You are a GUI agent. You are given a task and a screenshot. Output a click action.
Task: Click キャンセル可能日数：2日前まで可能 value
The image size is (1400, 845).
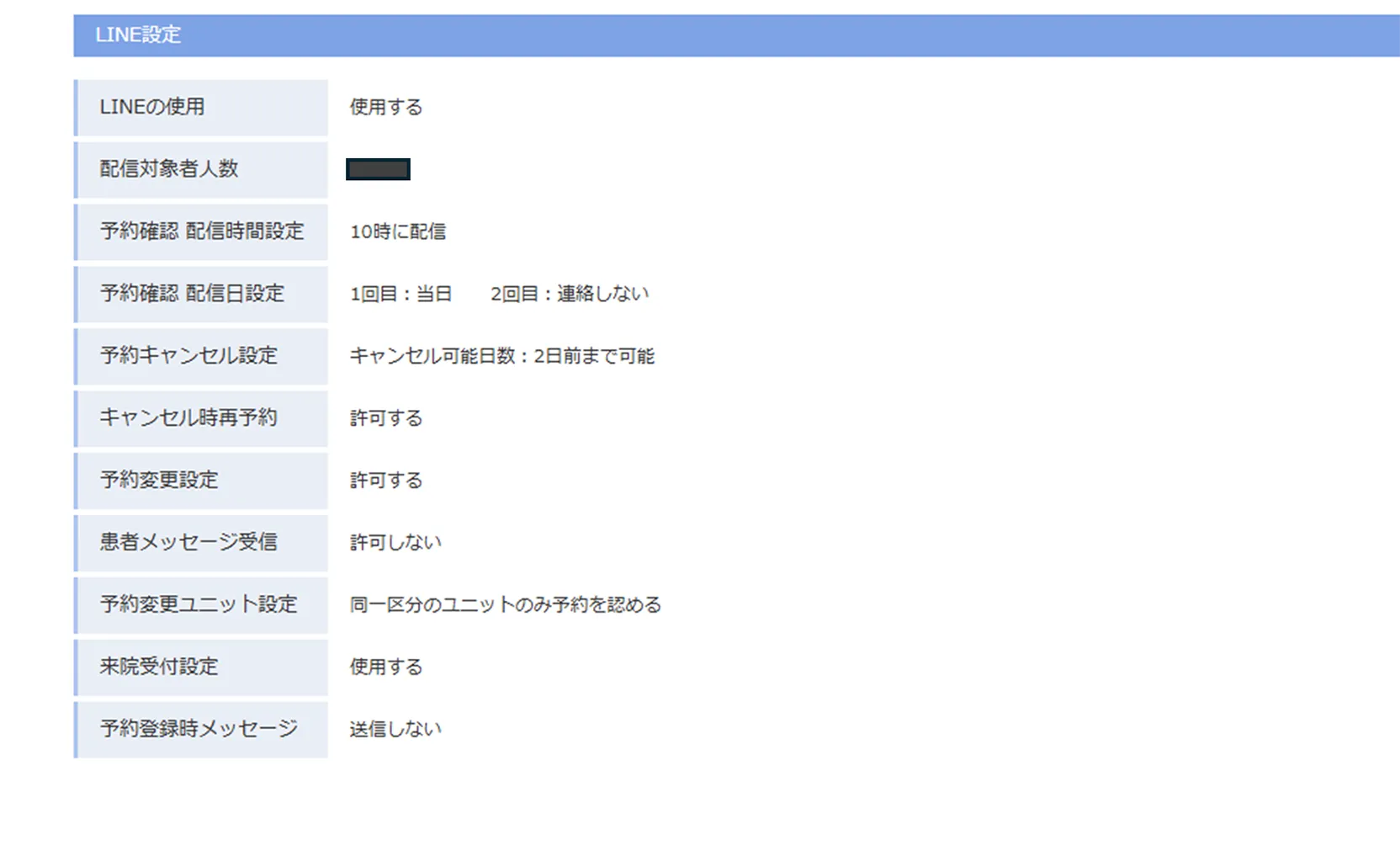(502, 356)
